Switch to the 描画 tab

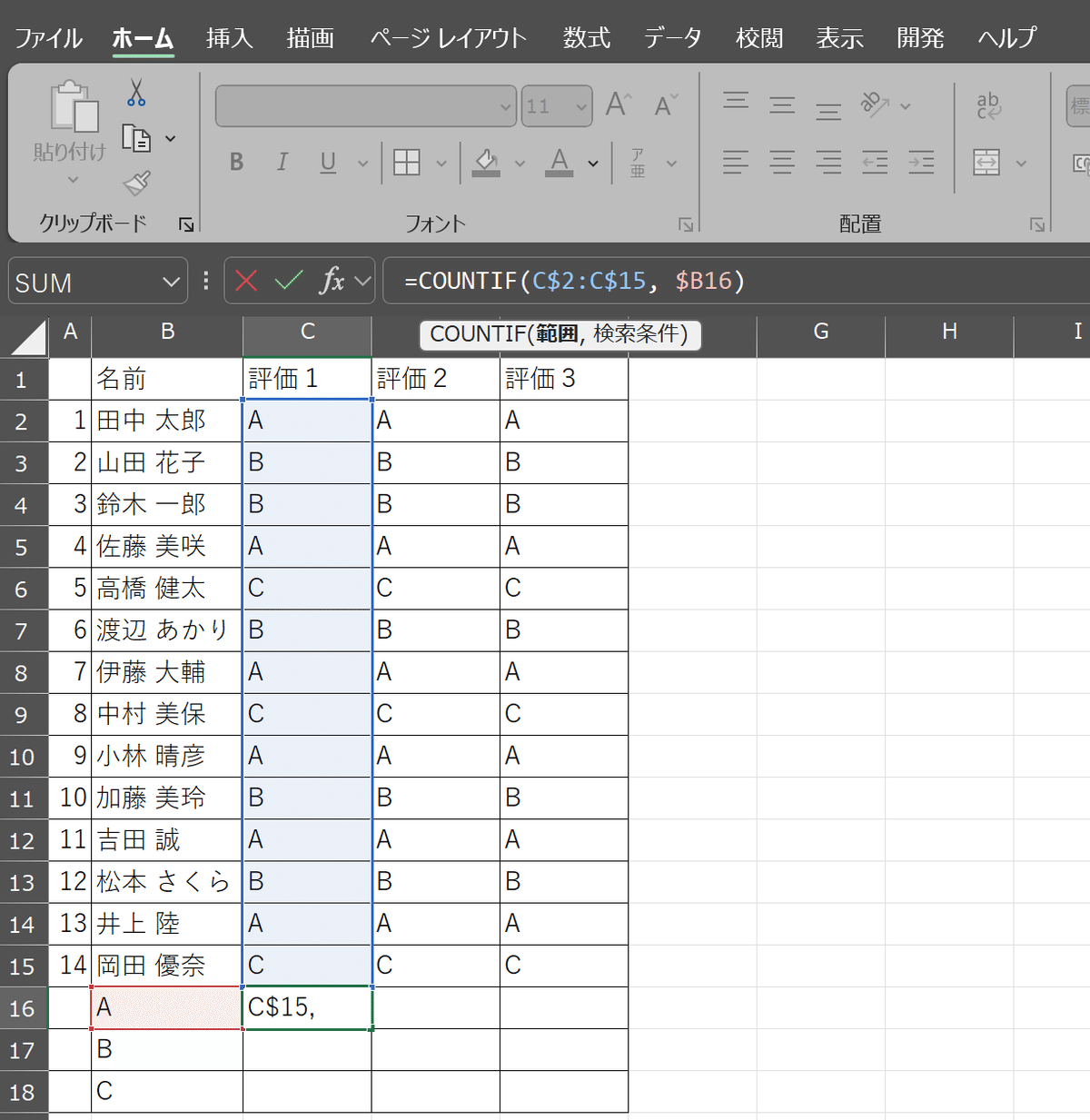(311, 38)
